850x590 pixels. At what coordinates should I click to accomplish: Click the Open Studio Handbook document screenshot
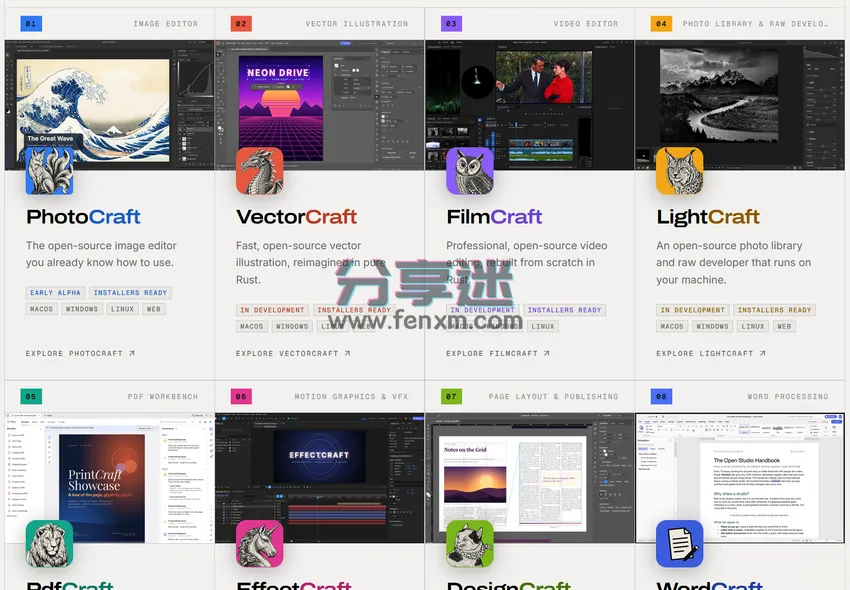coord(740,478)
